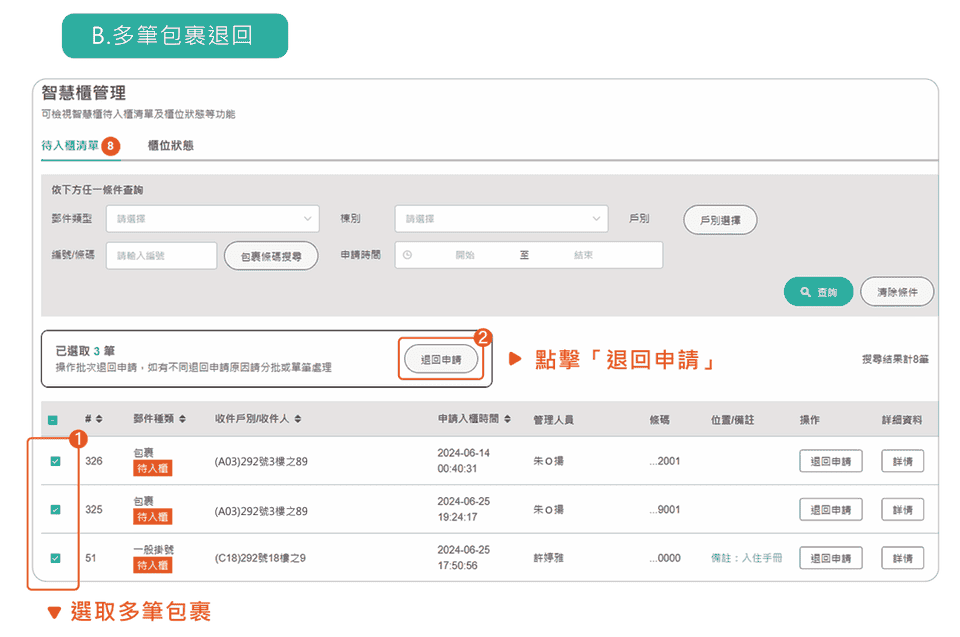Click the 包裹條碼搜尋 button
This screenshot has height=637, width=960.
click(x=271, y=256)
